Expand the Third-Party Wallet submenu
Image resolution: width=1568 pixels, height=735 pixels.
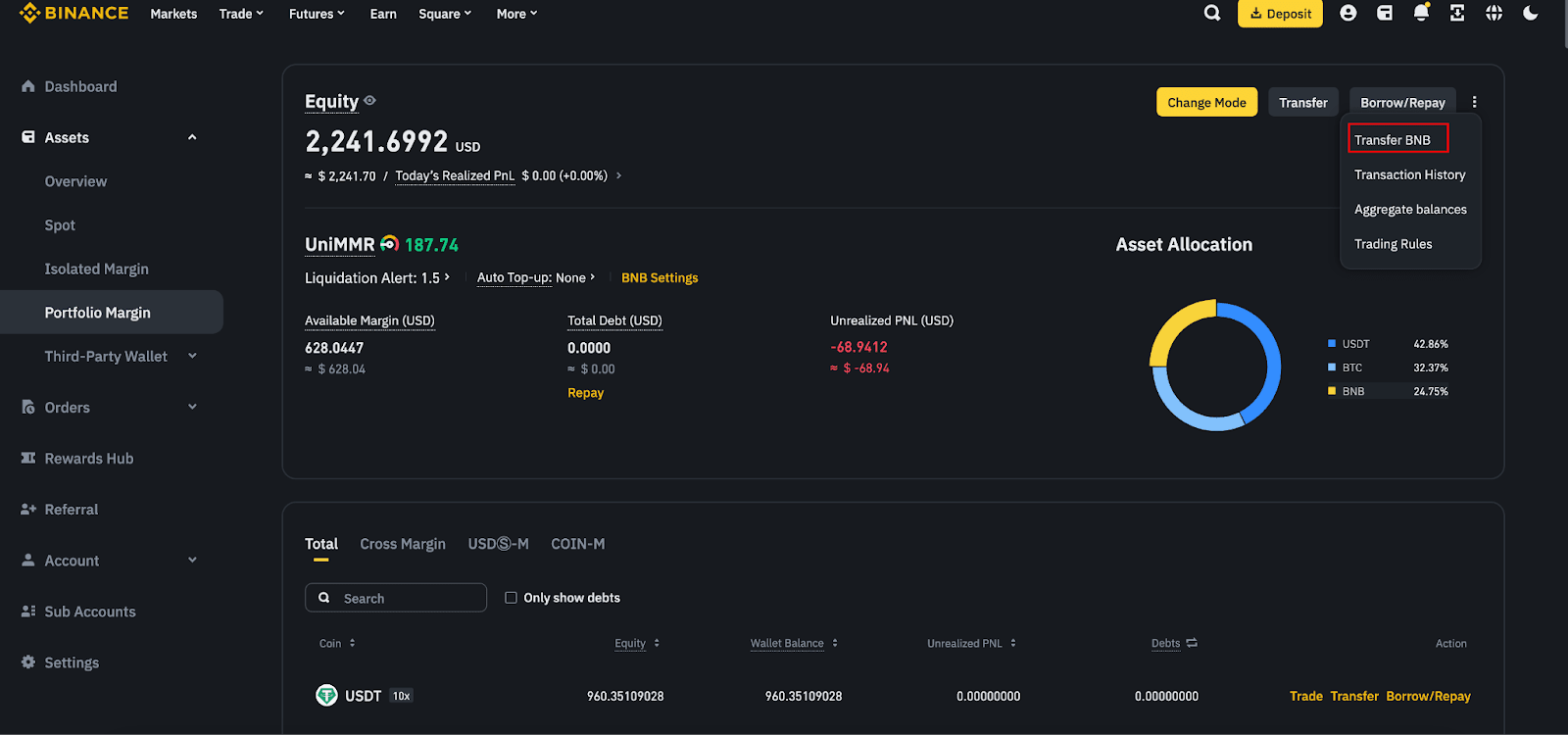[192, 356]
